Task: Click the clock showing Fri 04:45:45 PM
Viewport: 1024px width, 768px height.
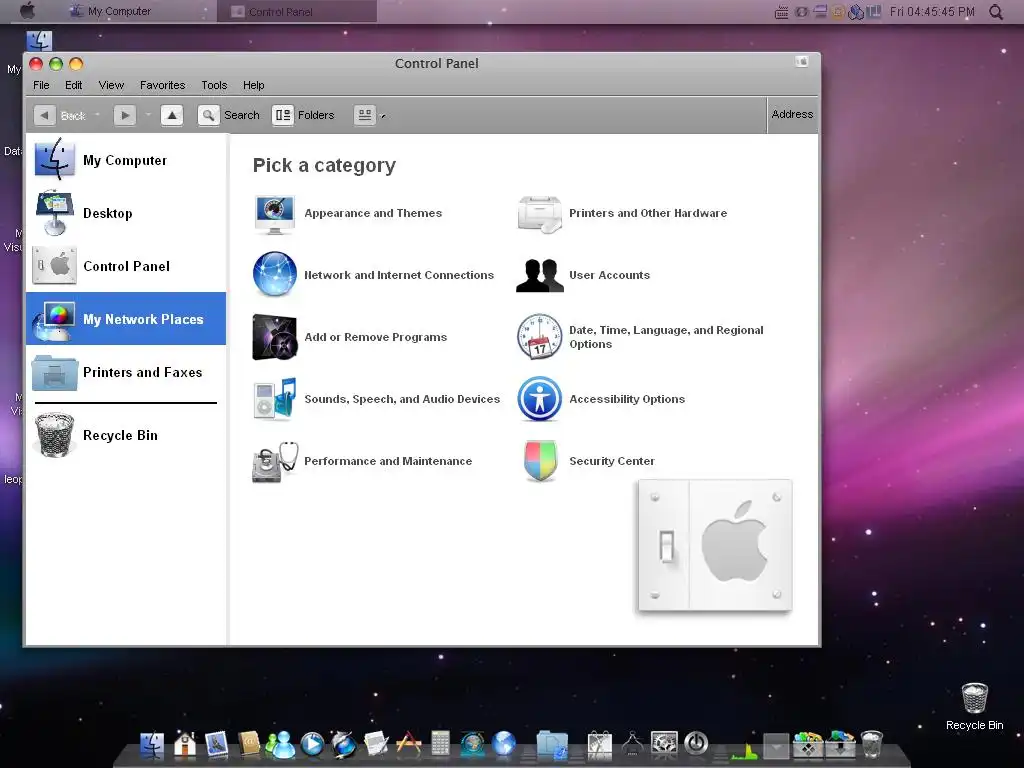Action: click(x=932, y=12)
